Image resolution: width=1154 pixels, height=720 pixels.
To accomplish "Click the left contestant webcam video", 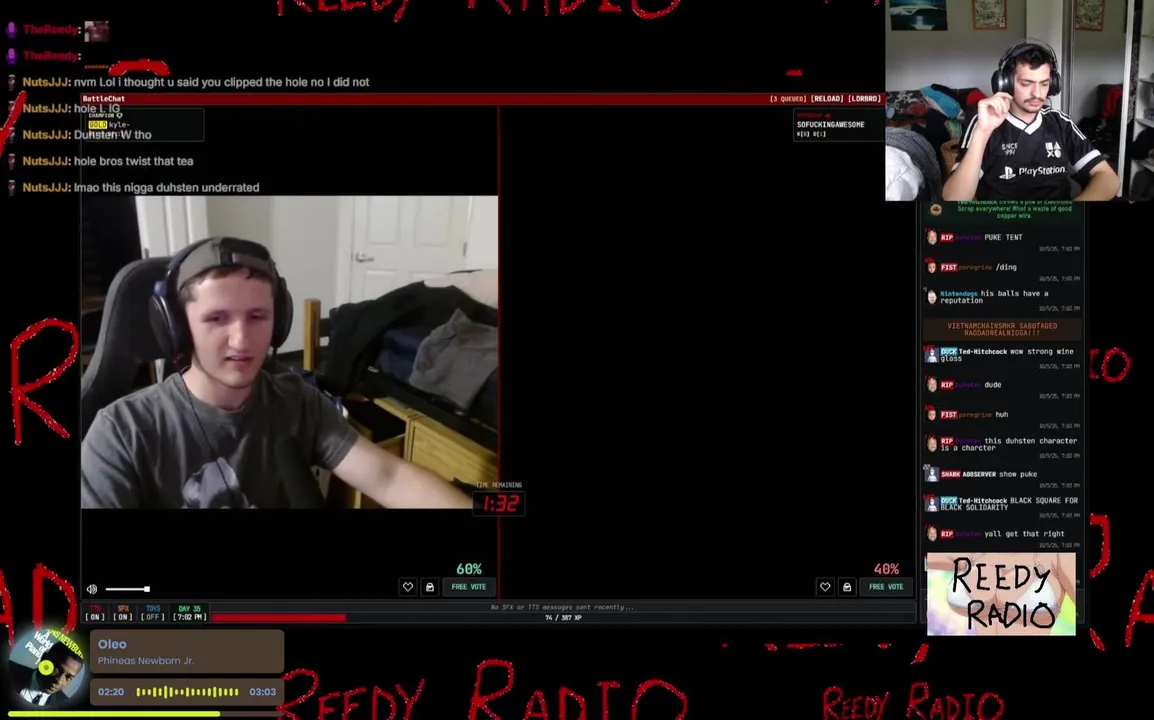I will (289, 352).
